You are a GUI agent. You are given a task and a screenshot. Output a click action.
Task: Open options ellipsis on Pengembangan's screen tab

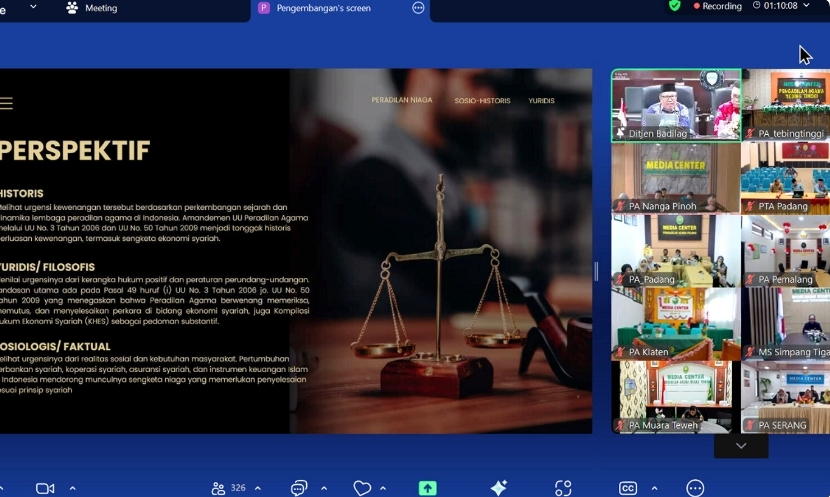tap(418, 8)
